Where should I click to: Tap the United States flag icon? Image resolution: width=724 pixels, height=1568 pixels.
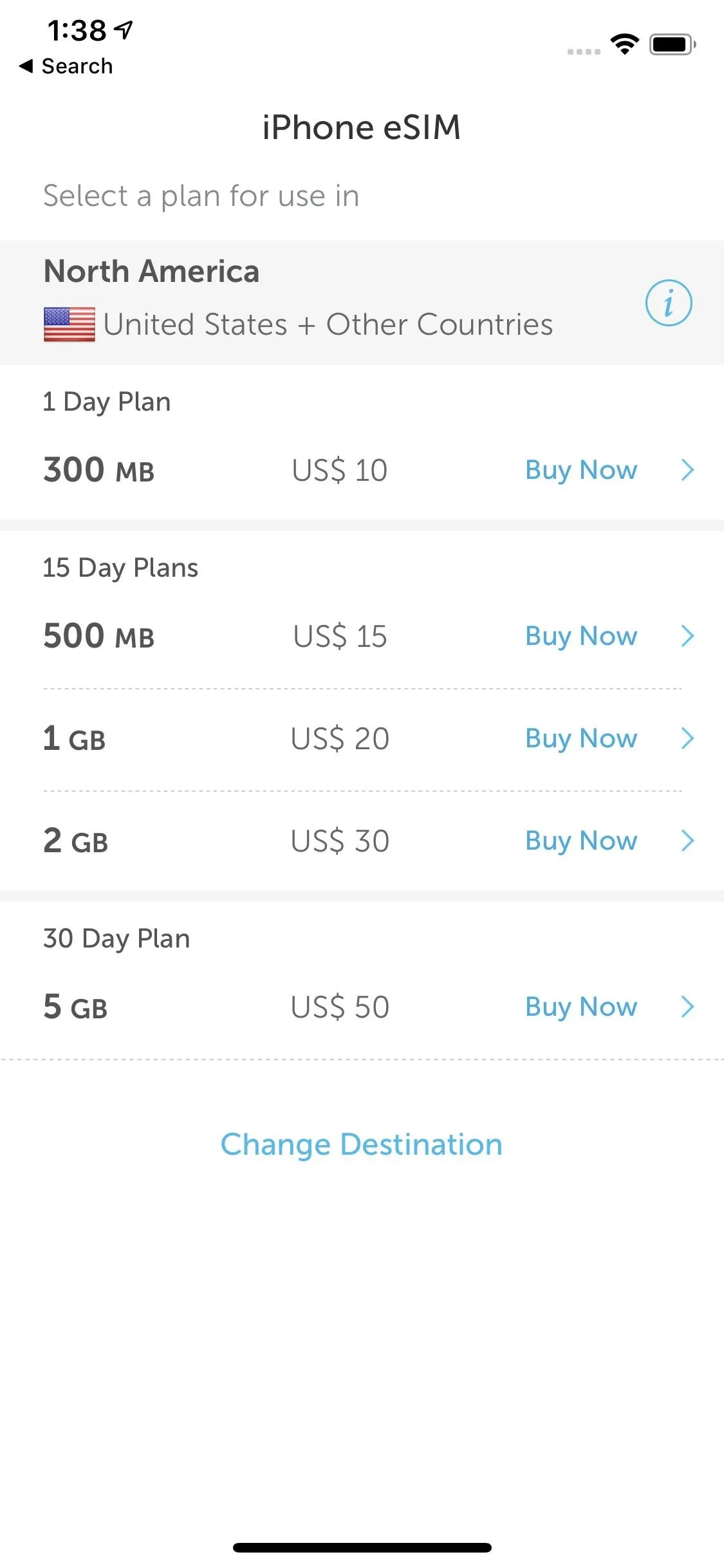[70, 324]
